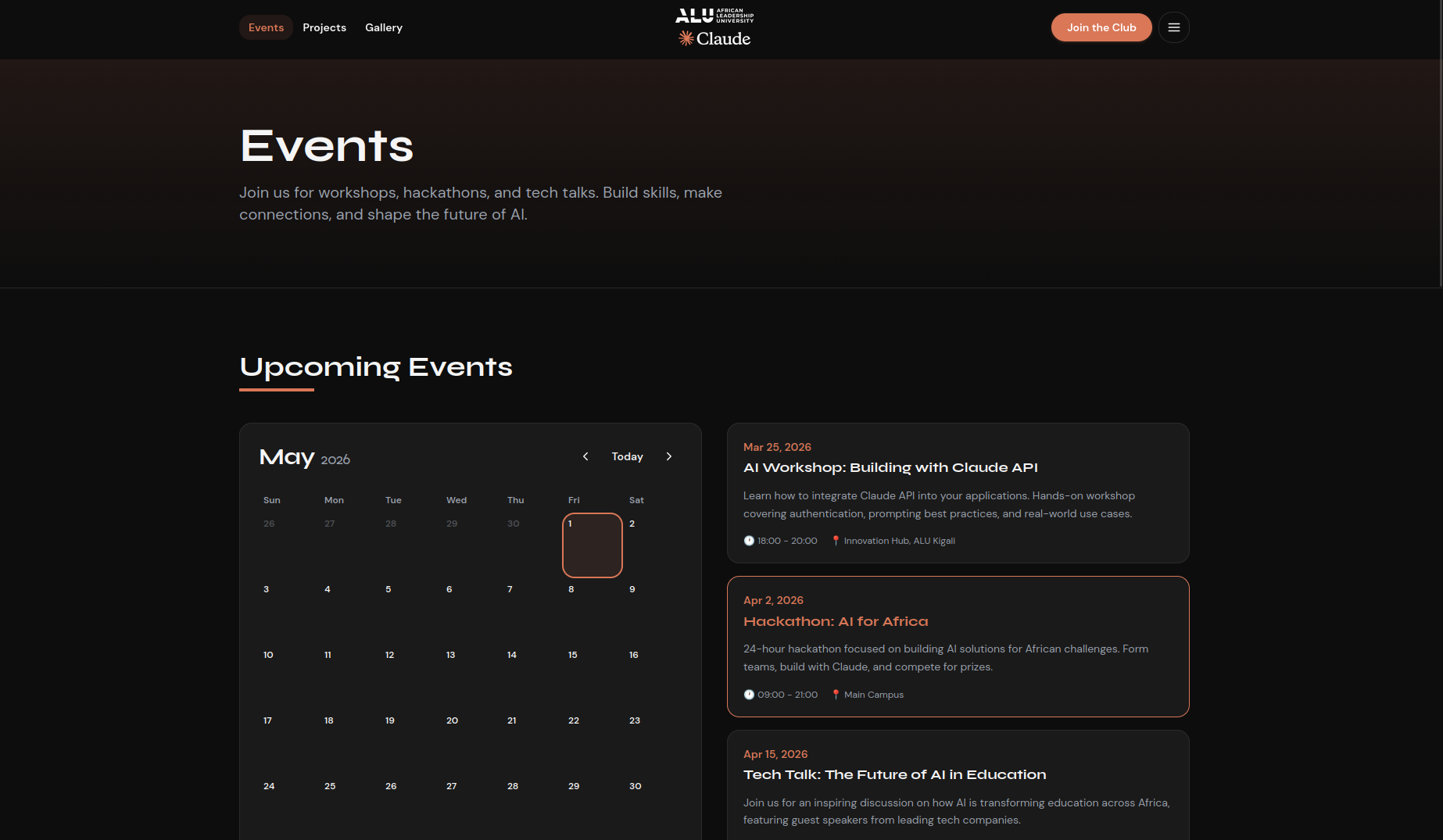Select May 25 on the calendar
This screenshot has height=840, width=1443.
pyautogui.click(x=349, y=808)
